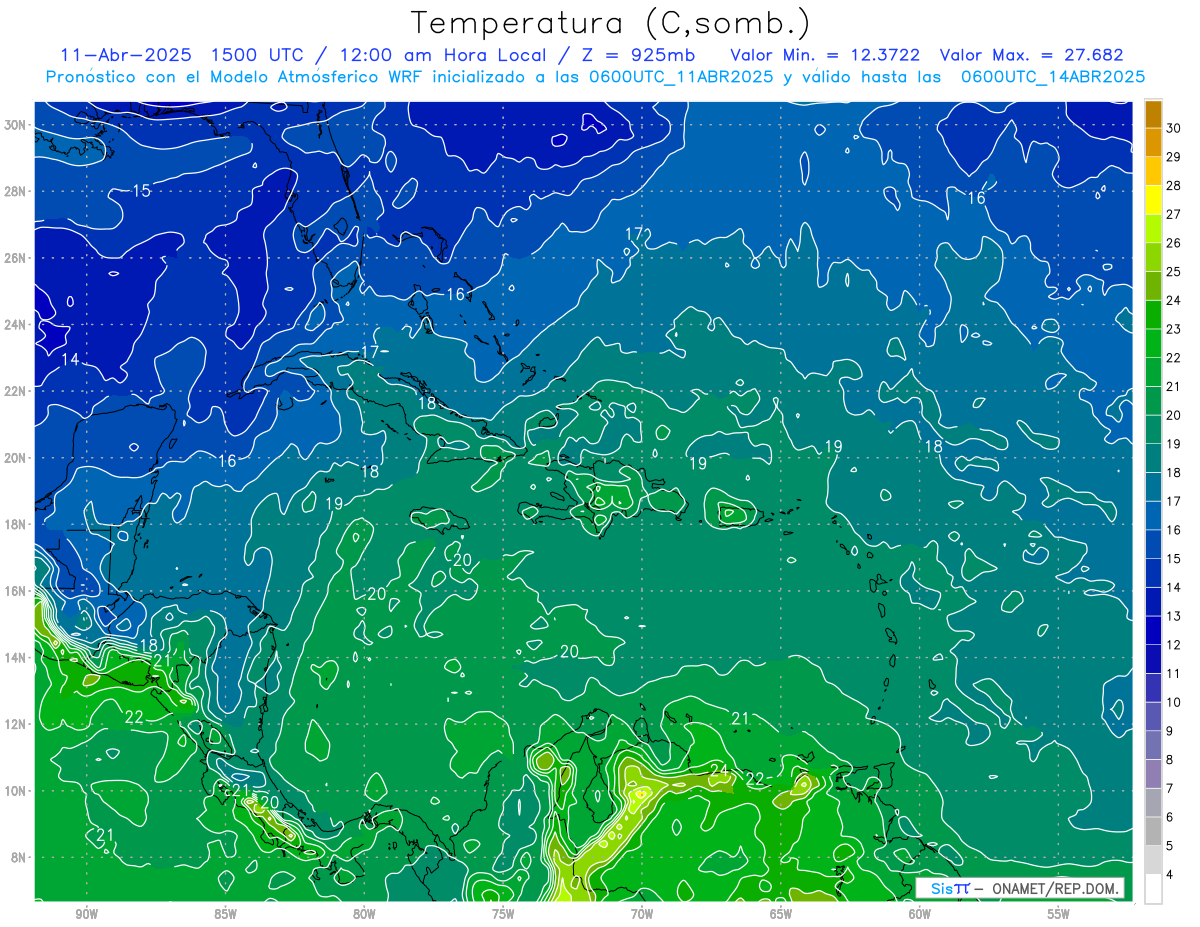This screenshot has height=927, width=1200.
Task: Pick the blue swatch between 15 and 16
Action: 1153,545
